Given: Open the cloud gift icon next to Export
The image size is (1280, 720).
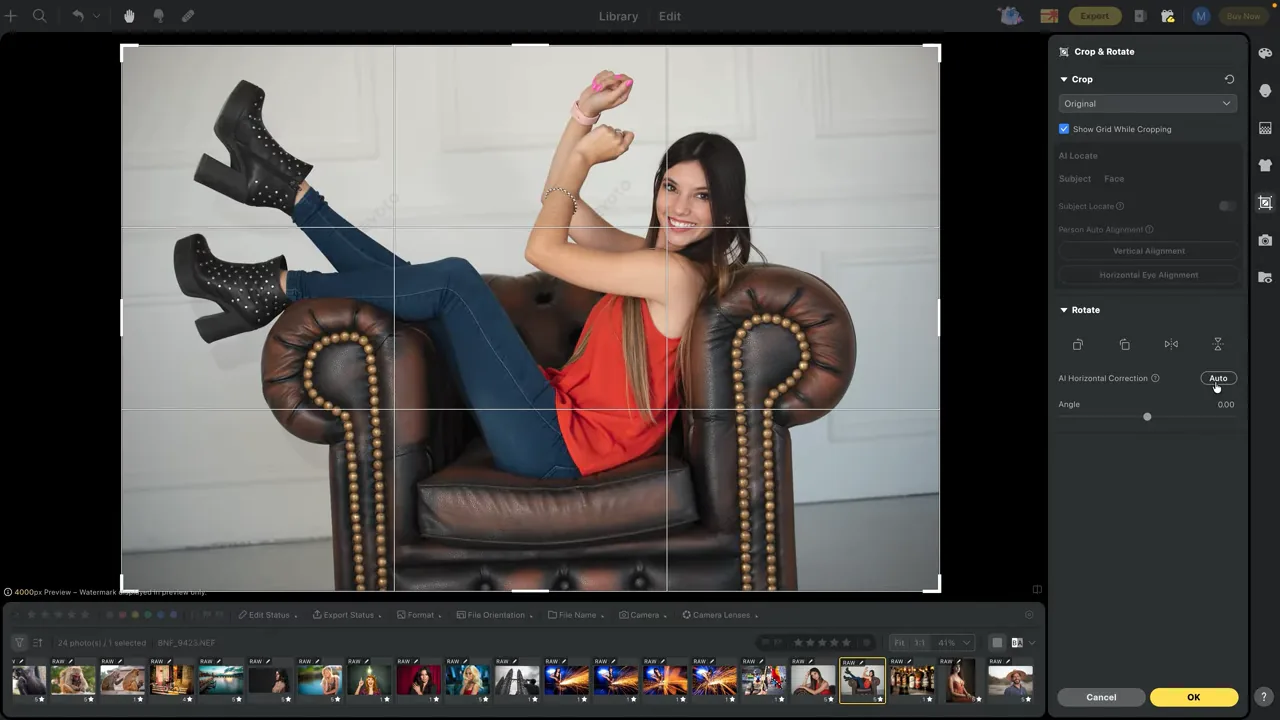Looking at the screenshot, I should [x=1168, y=16].
